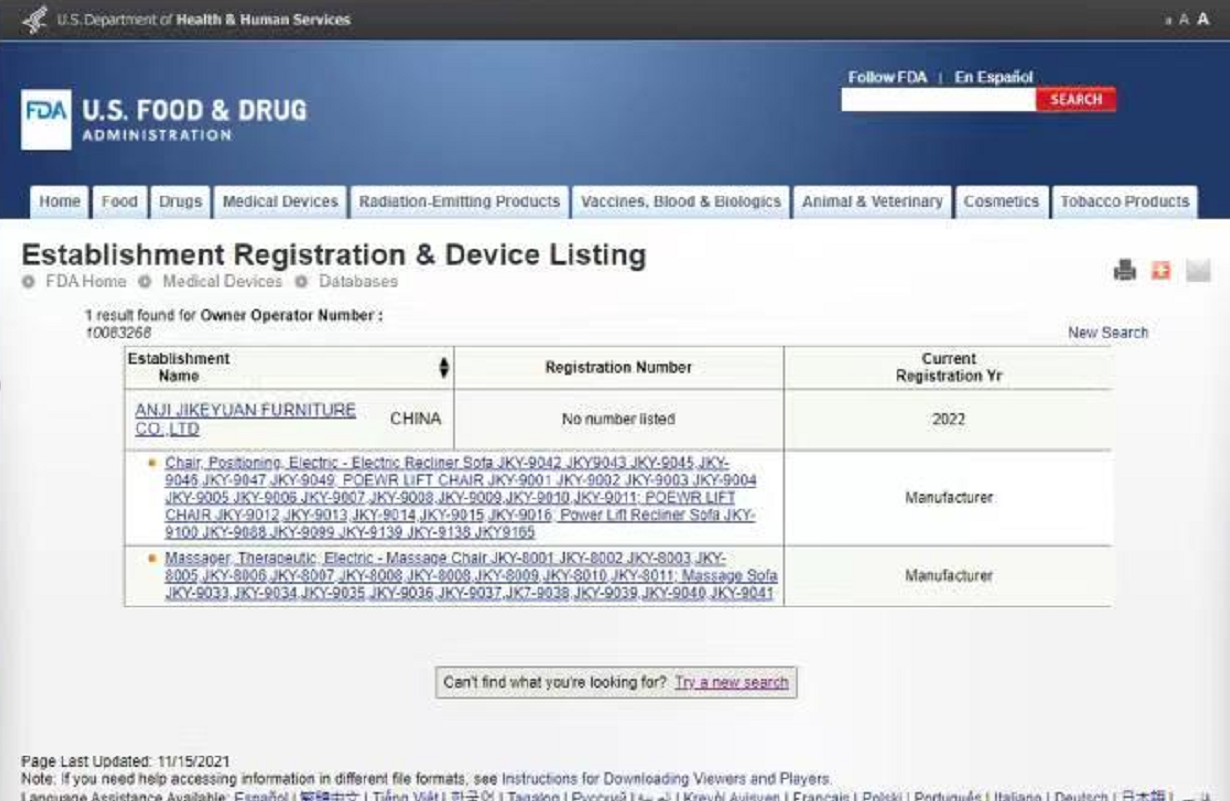The width and height of the screenshot is (1230, 801).
Task: Sort by Establishment Name arrows
Action: (x=444, y=368)
